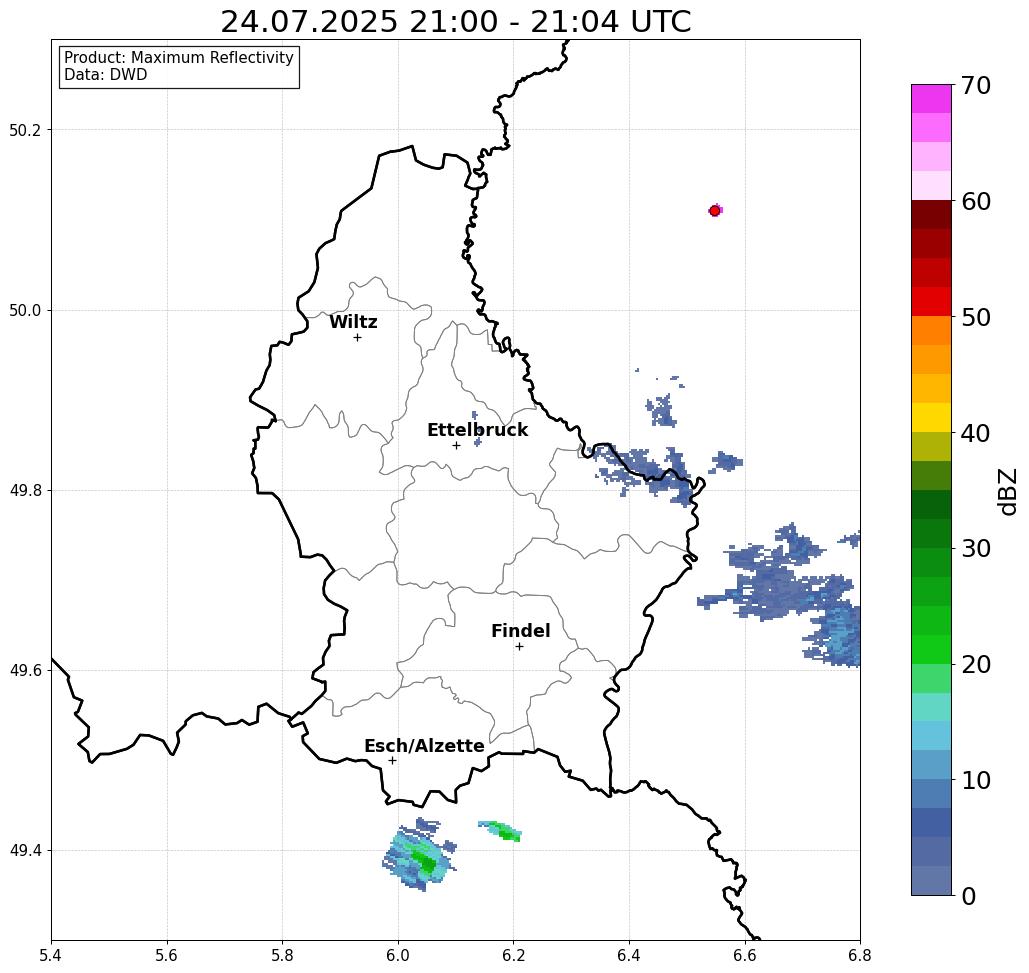
Task: Click the longitude tick label 6.0
Action: [x=398, y=956]
